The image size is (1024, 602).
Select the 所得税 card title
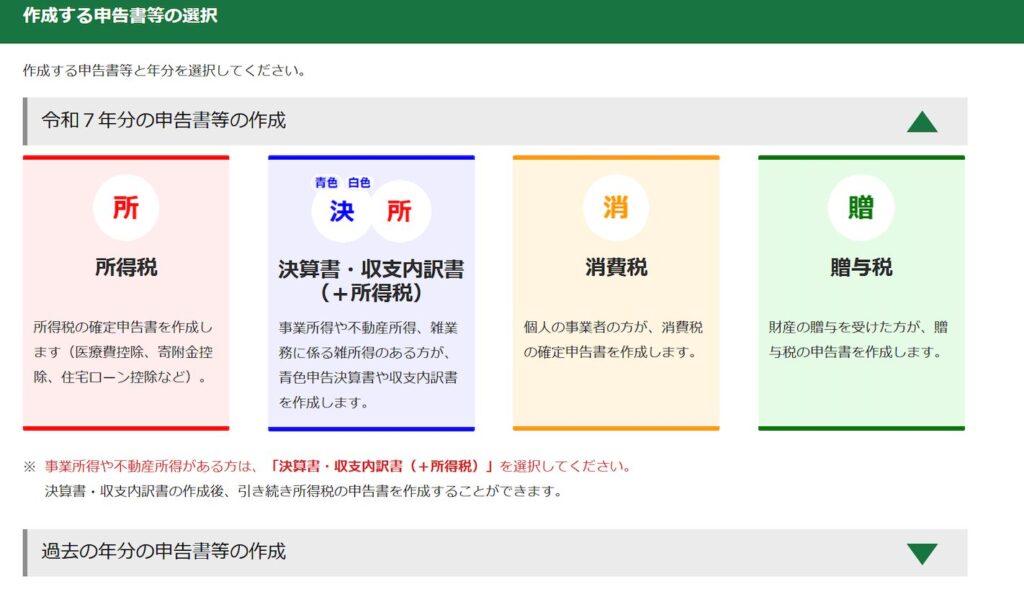click(126, 268)
